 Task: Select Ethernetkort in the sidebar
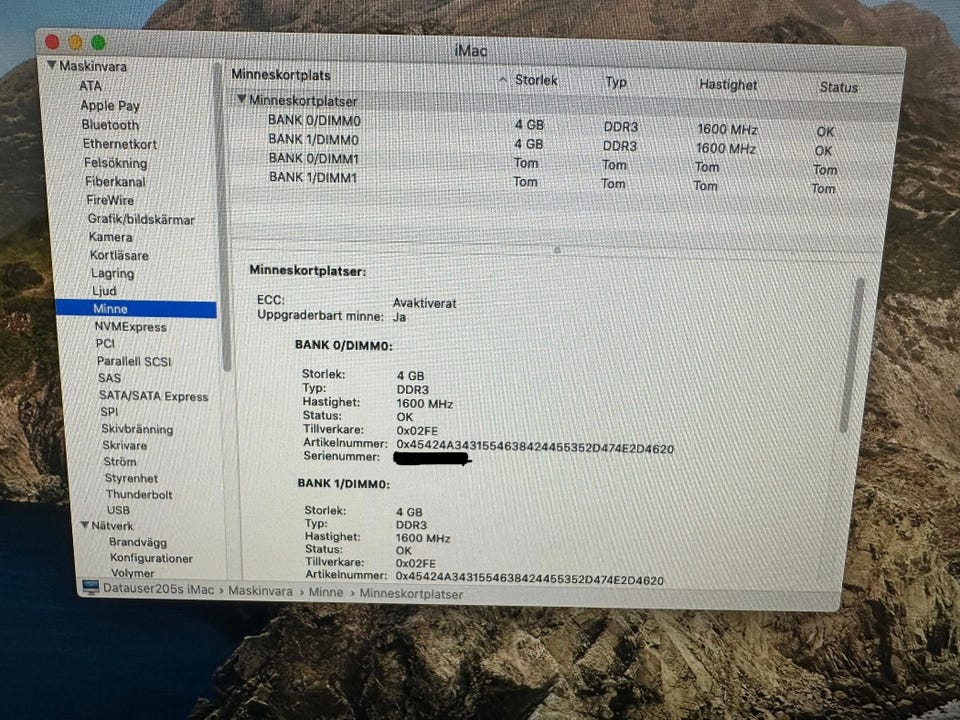tap(120, 144)
